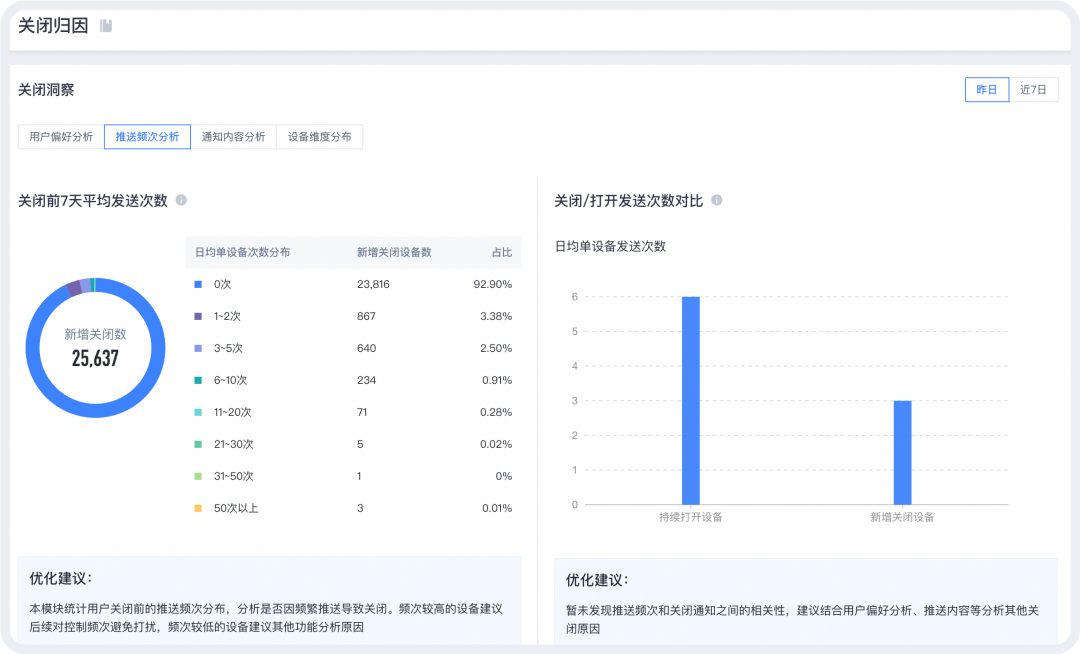
Task: Select 昨日 time range
Action: click(x=987, y=89)
